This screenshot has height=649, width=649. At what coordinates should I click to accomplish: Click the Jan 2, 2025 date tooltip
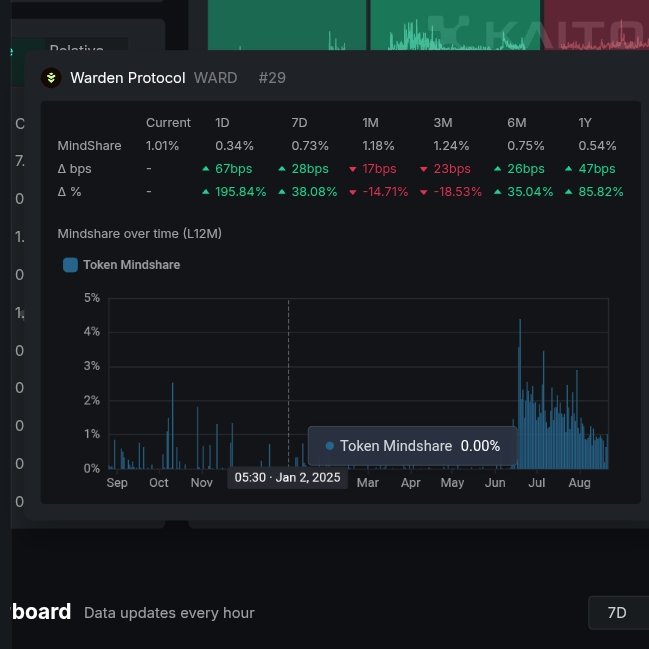[288, 478]
